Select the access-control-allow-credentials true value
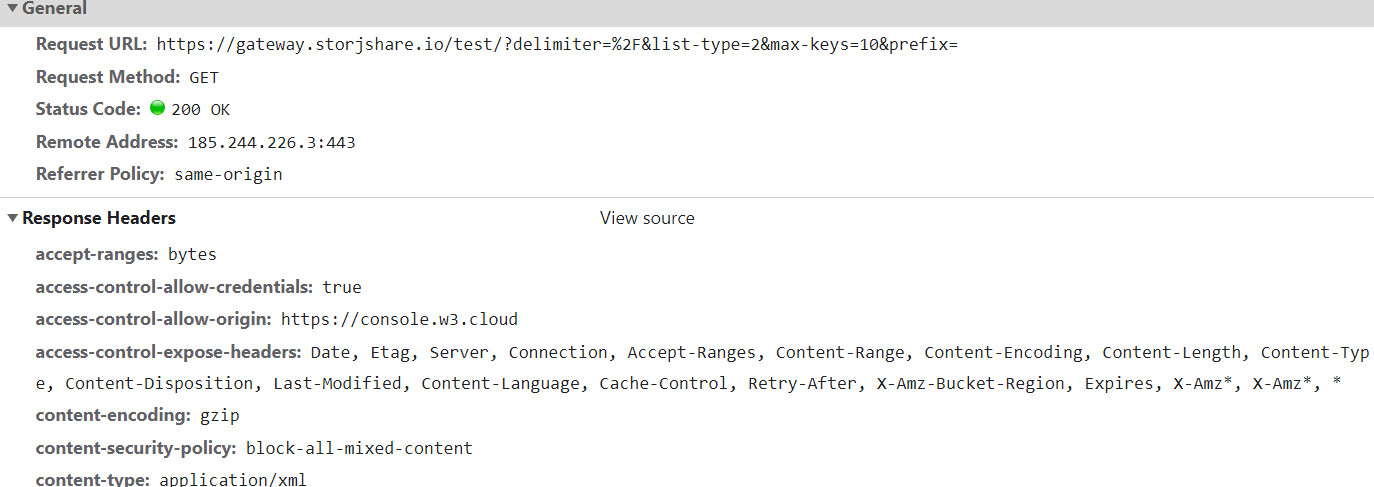Screen dimensions: 1374x487 coord(342,288)
